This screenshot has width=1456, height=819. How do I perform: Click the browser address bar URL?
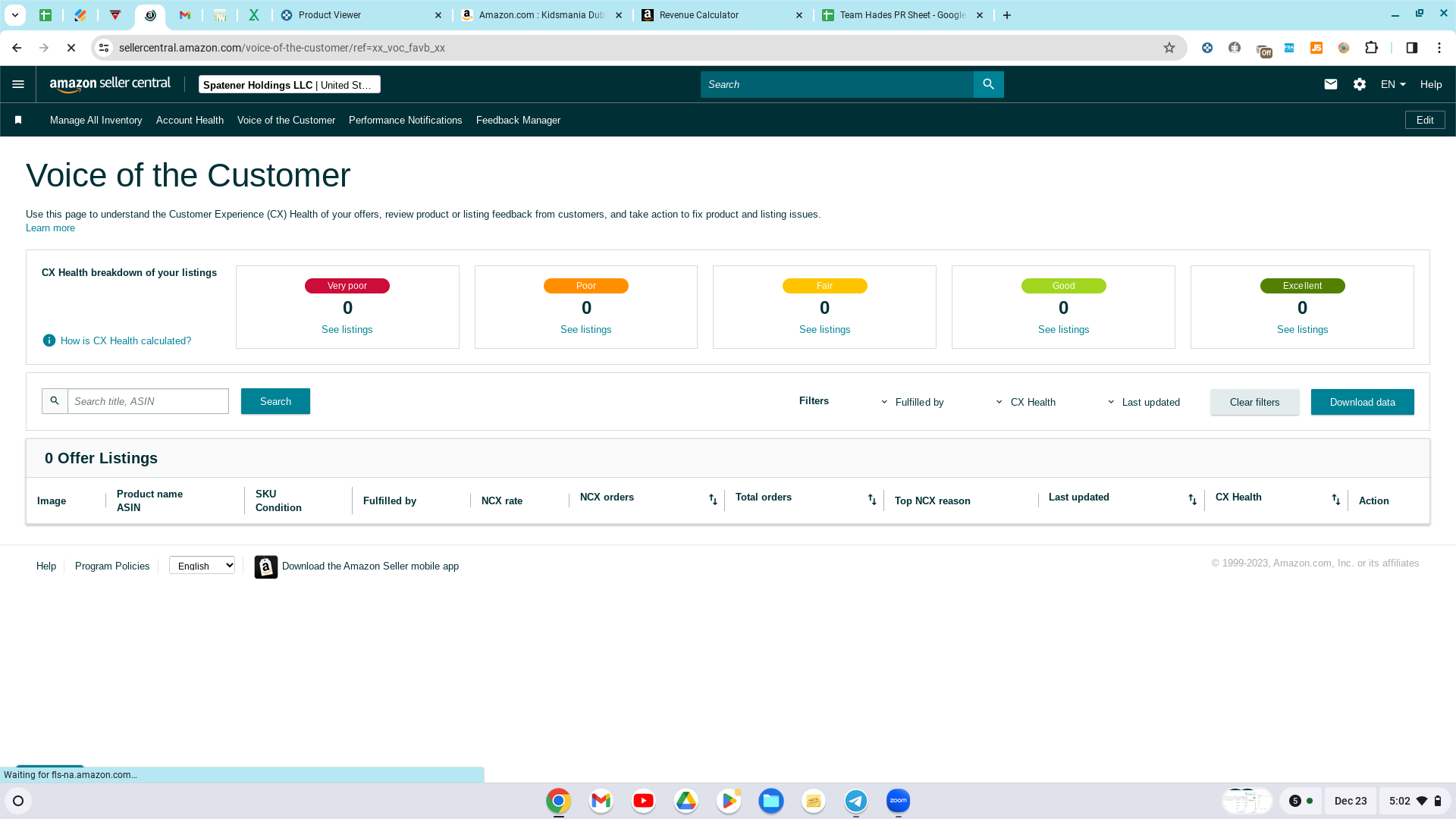pyautogui.click(x=282, y=48)
